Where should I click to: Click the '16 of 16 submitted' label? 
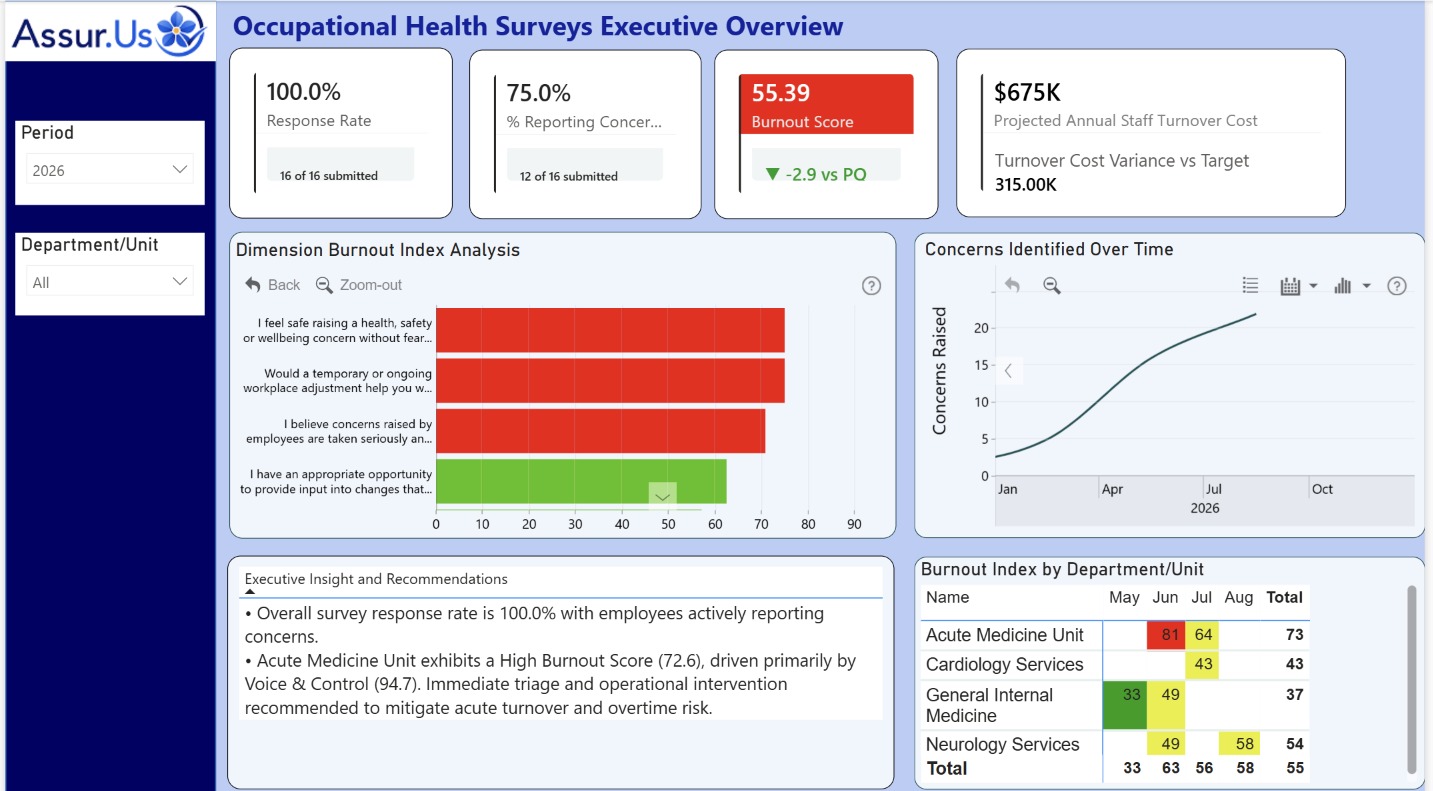click(x=329, y=176)
